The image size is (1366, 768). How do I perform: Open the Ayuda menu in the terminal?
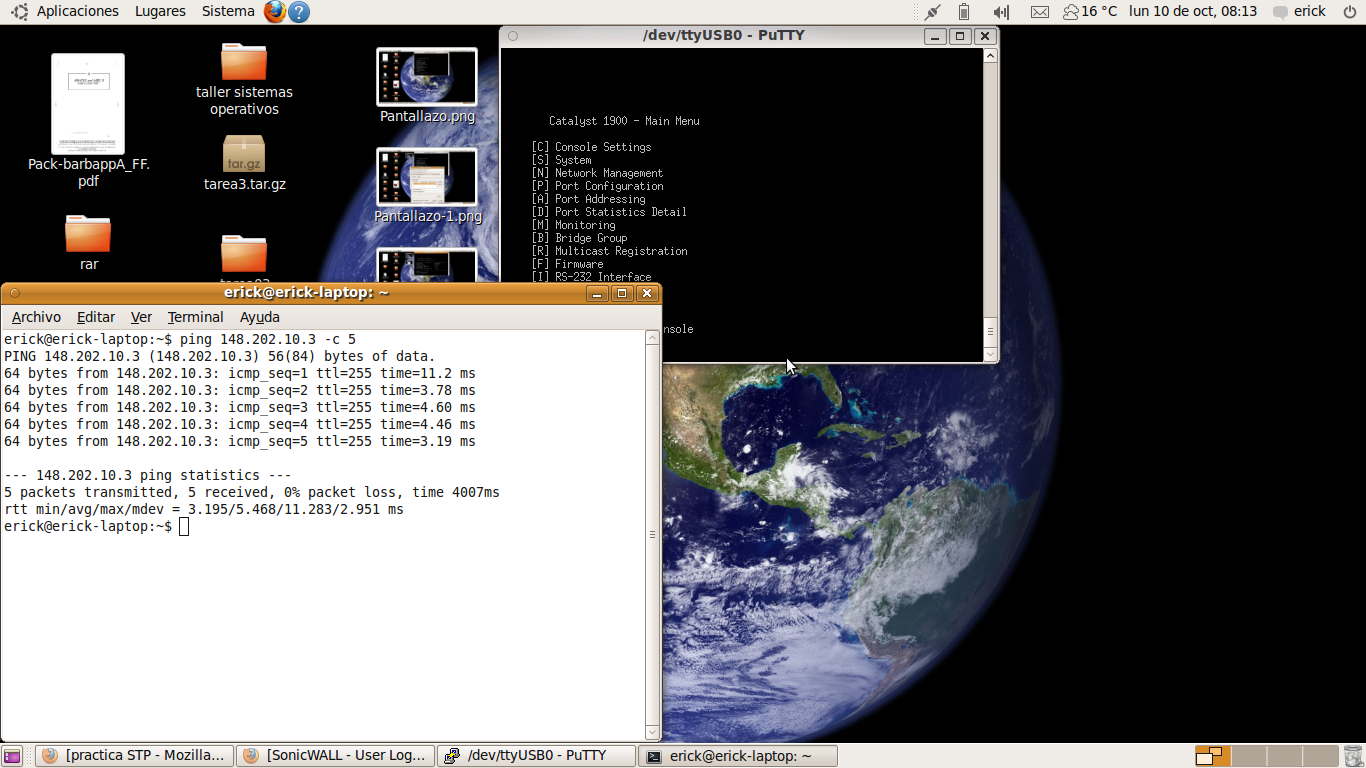[x=260, y=317]
